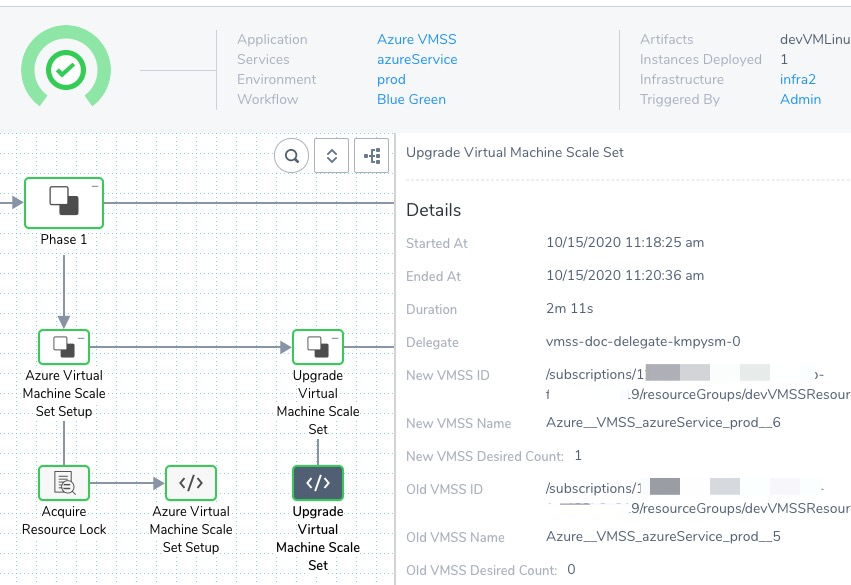Select the Phase 1 node icon
This screenshot has height=585, width=851.
point(64,202)
